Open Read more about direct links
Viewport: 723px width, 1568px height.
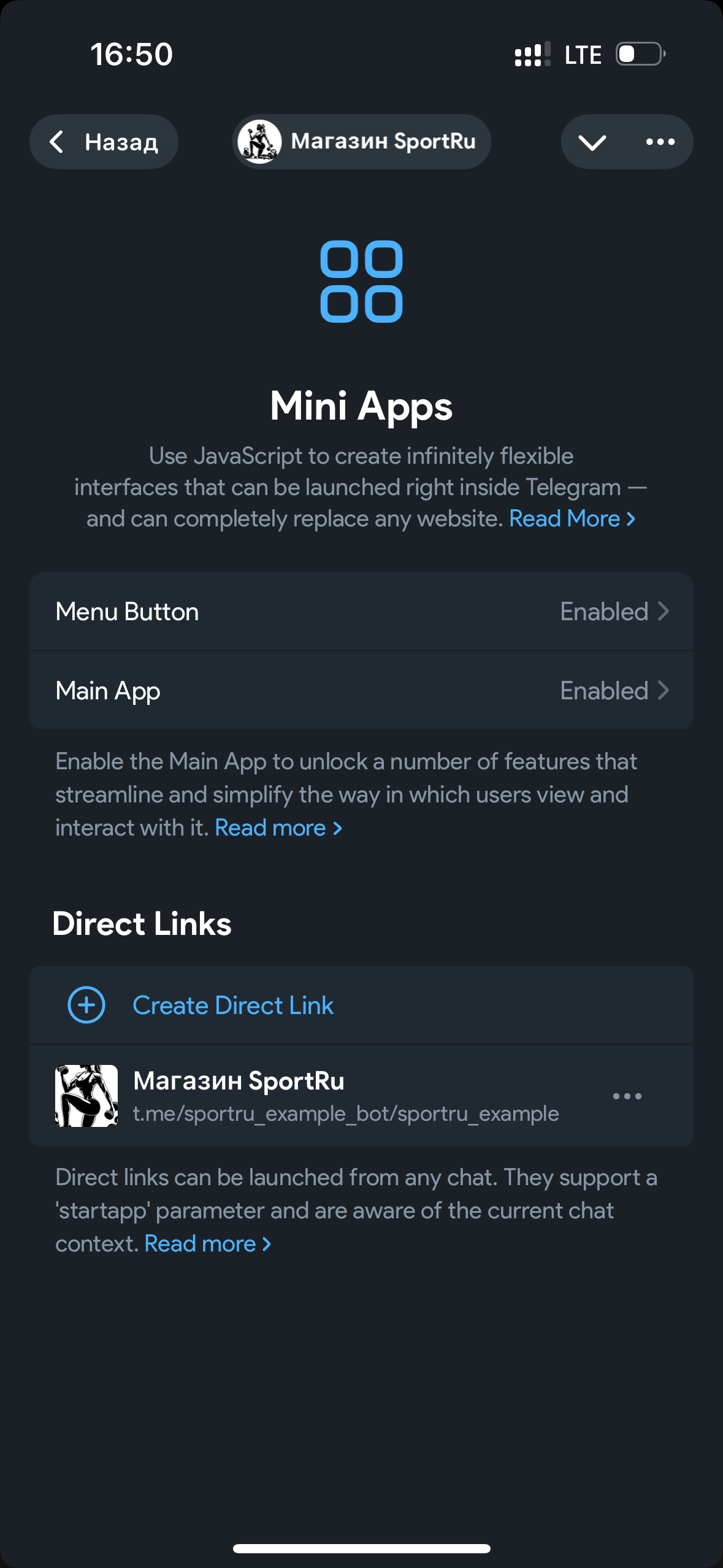207,1244
